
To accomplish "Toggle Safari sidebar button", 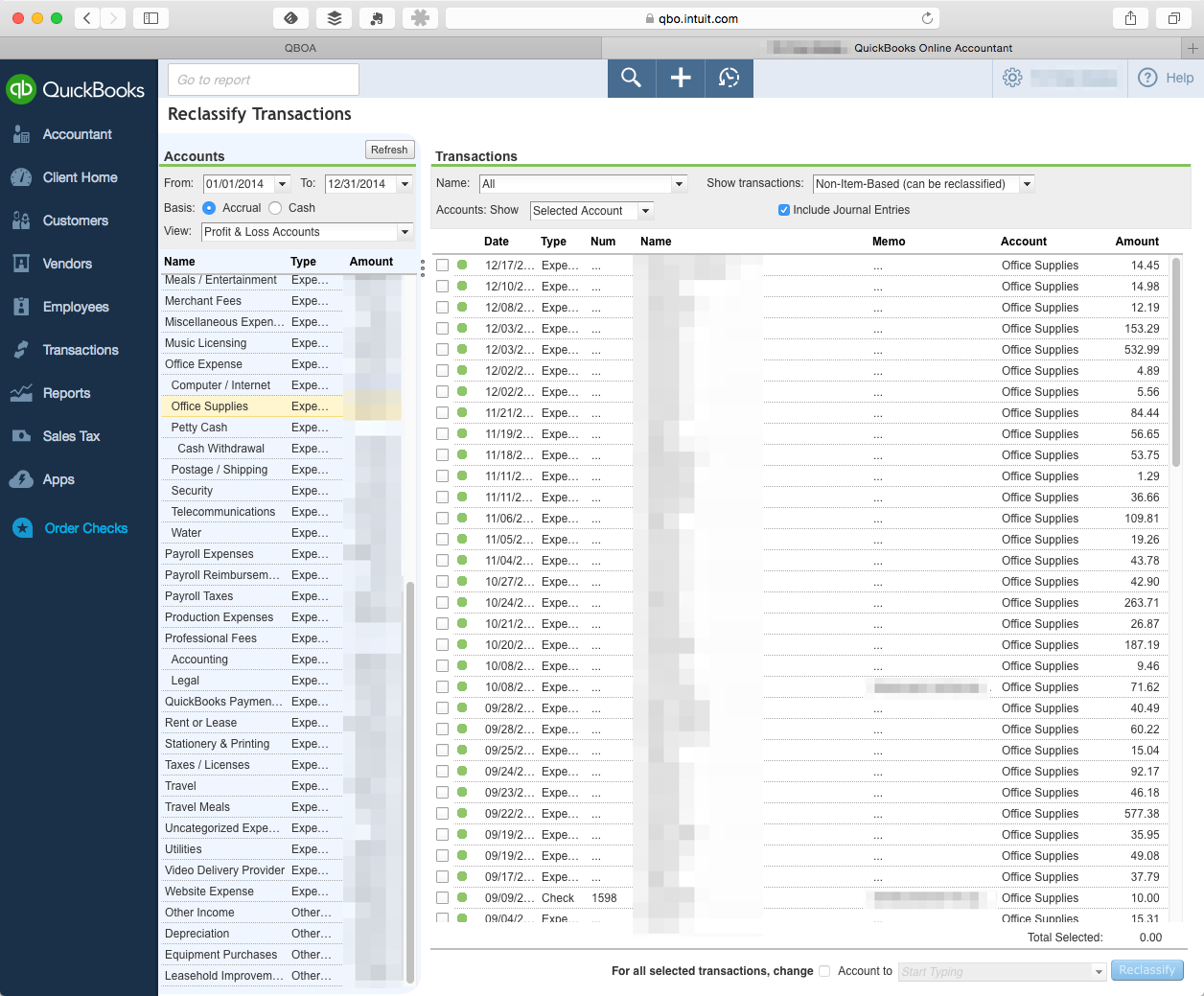I will coord(150,17).
